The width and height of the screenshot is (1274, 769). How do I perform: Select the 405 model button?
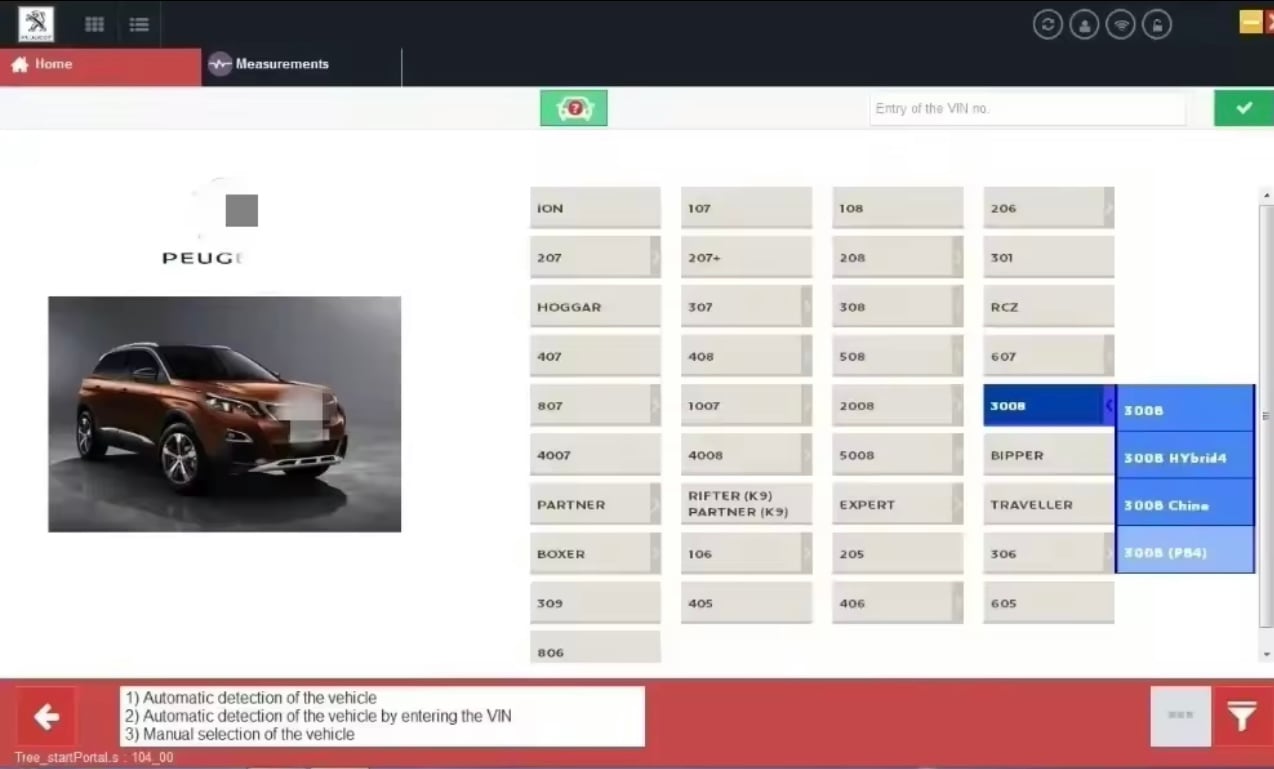point(746,603)
